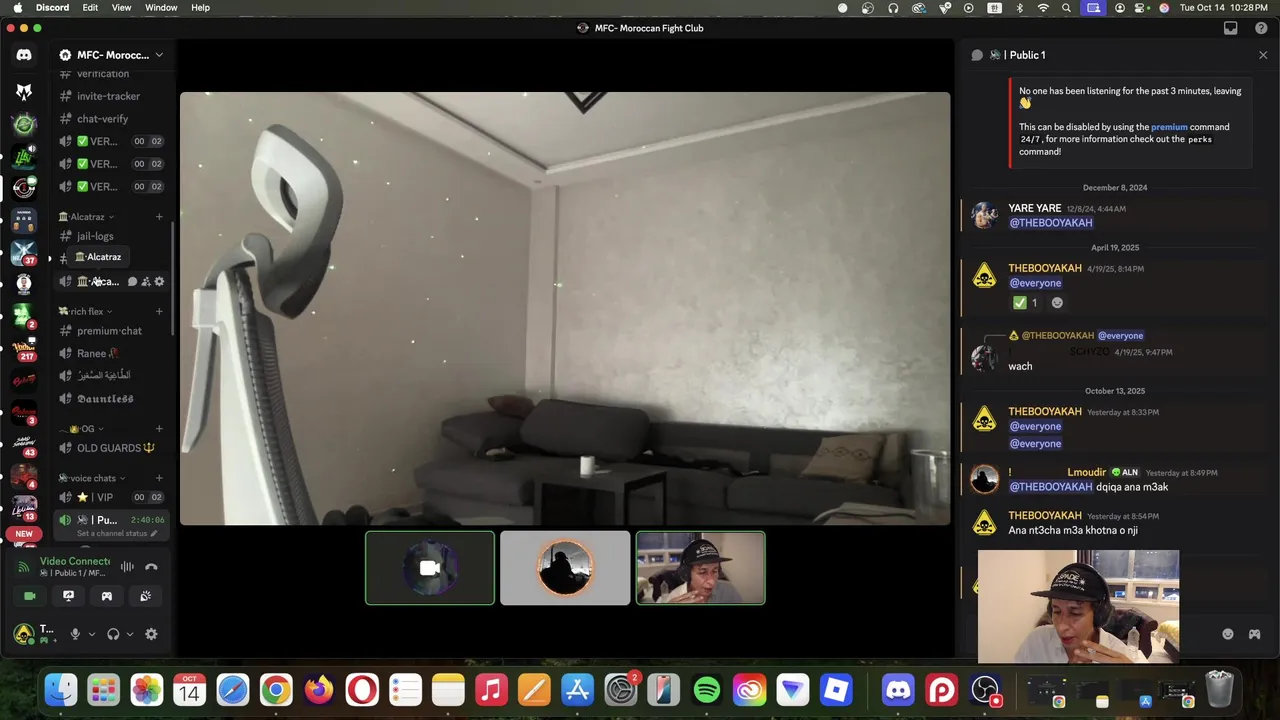Set a channel status link
Image resolution: width=1280 pixels, height=720 pixels.
tap(117, 533)
